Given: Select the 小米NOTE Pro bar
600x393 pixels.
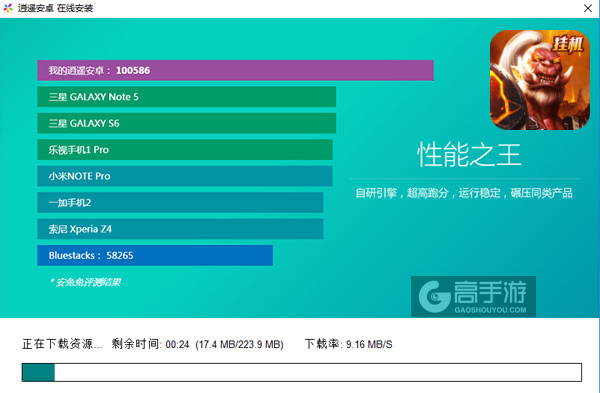Looking at the screenshot, I should pyautogui.click(x=185, y=176).
